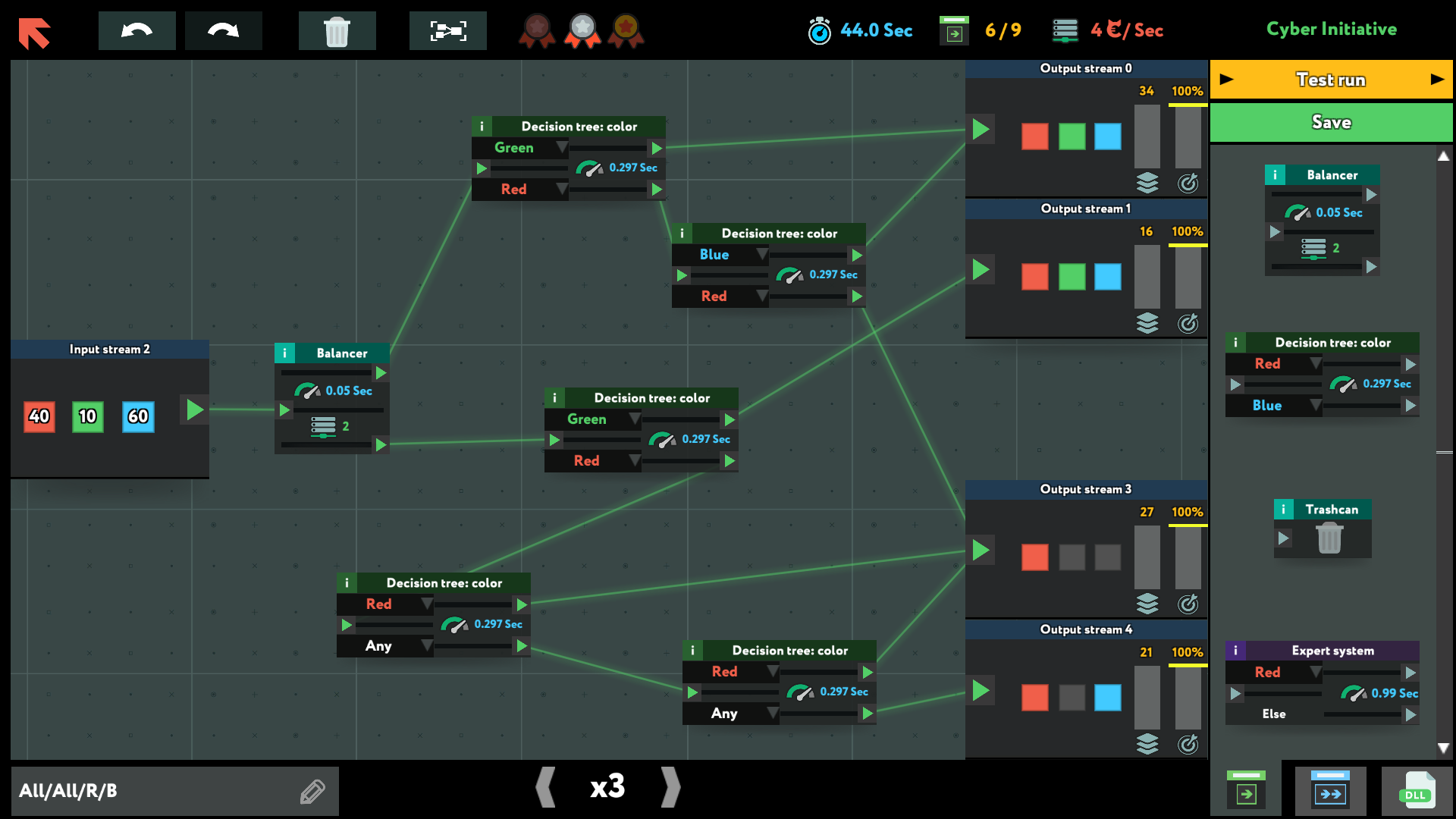This screenshot has height=819, width=1456.
Task: Click the undo arrow in the toolbar
Action: point(136,30)
